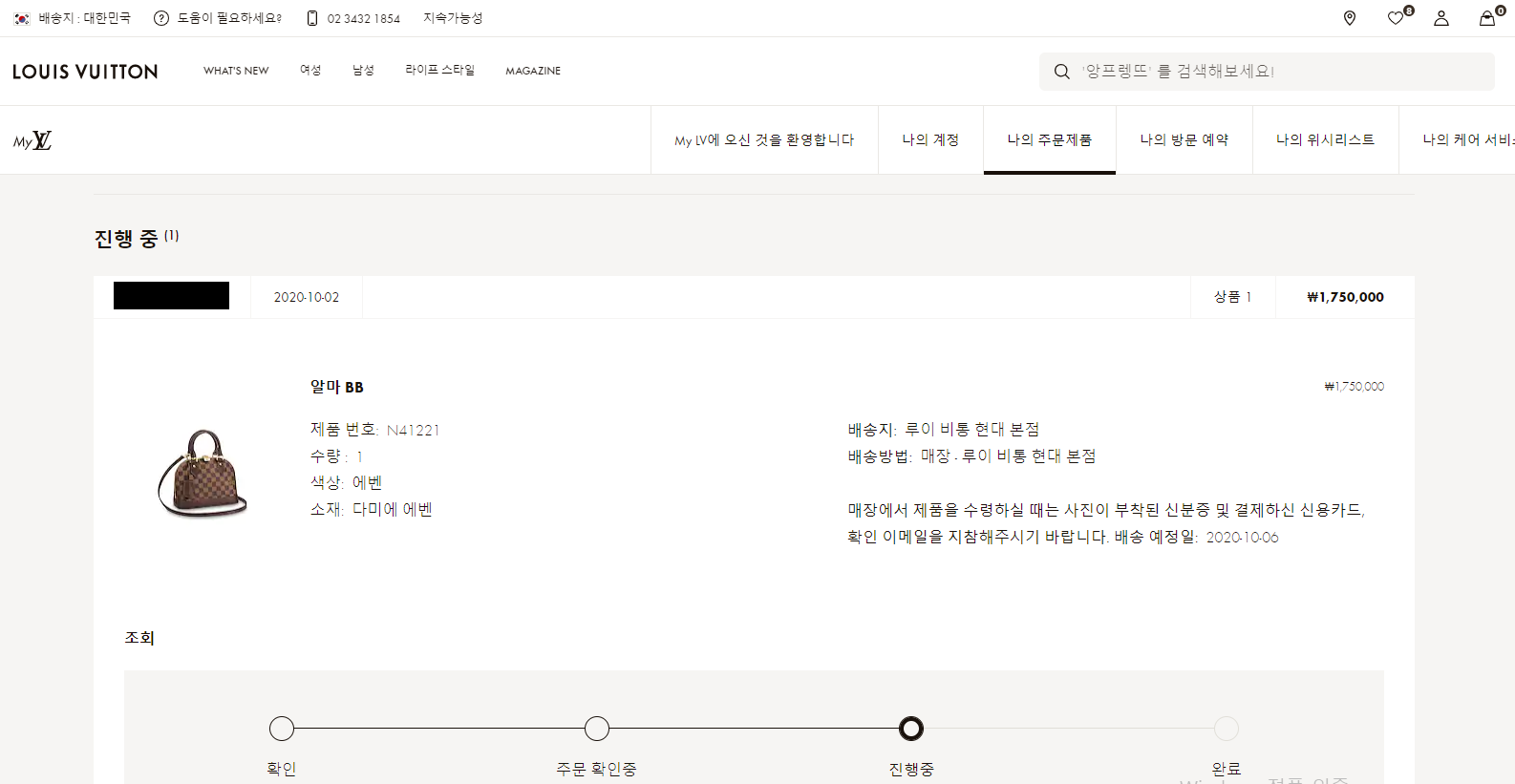Click the 확인 step marker
Image resolution: width=1515 pixels, height=784 pixels.
tap(282, 729)
